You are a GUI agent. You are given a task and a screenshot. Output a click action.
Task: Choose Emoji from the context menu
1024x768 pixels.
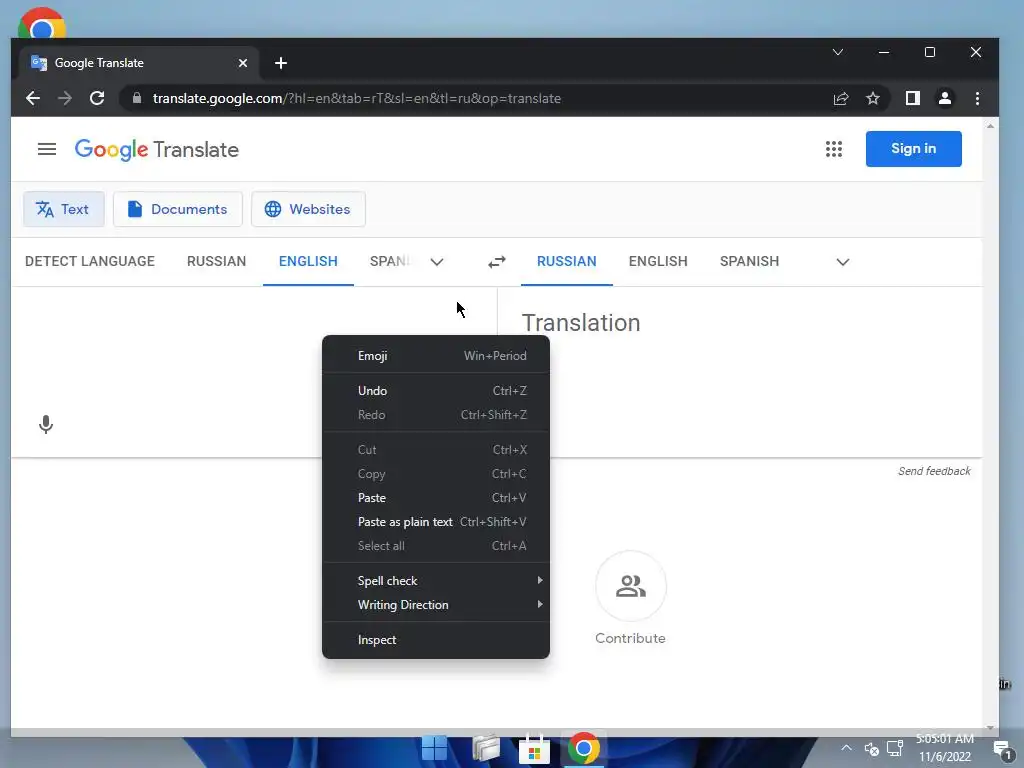pos(436,356)
